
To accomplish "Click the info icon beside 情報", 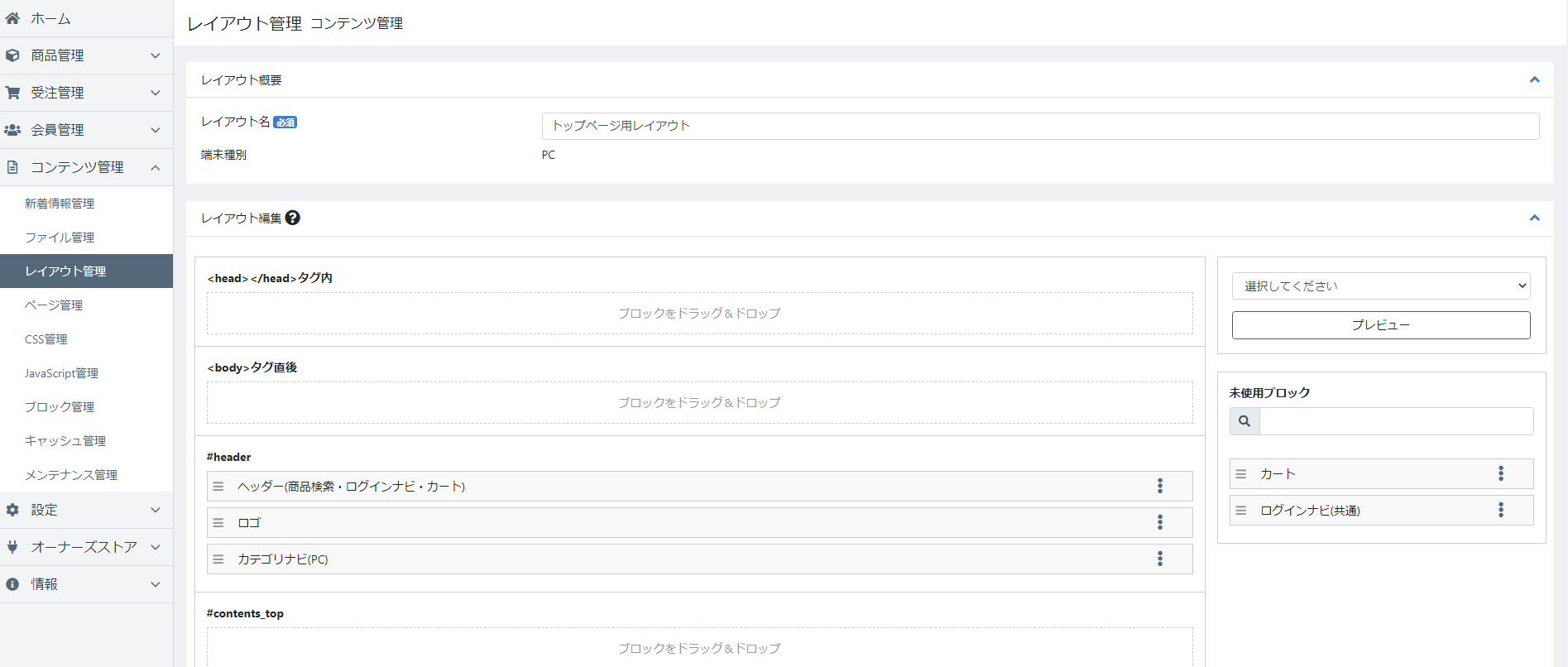I will point(12,584).
